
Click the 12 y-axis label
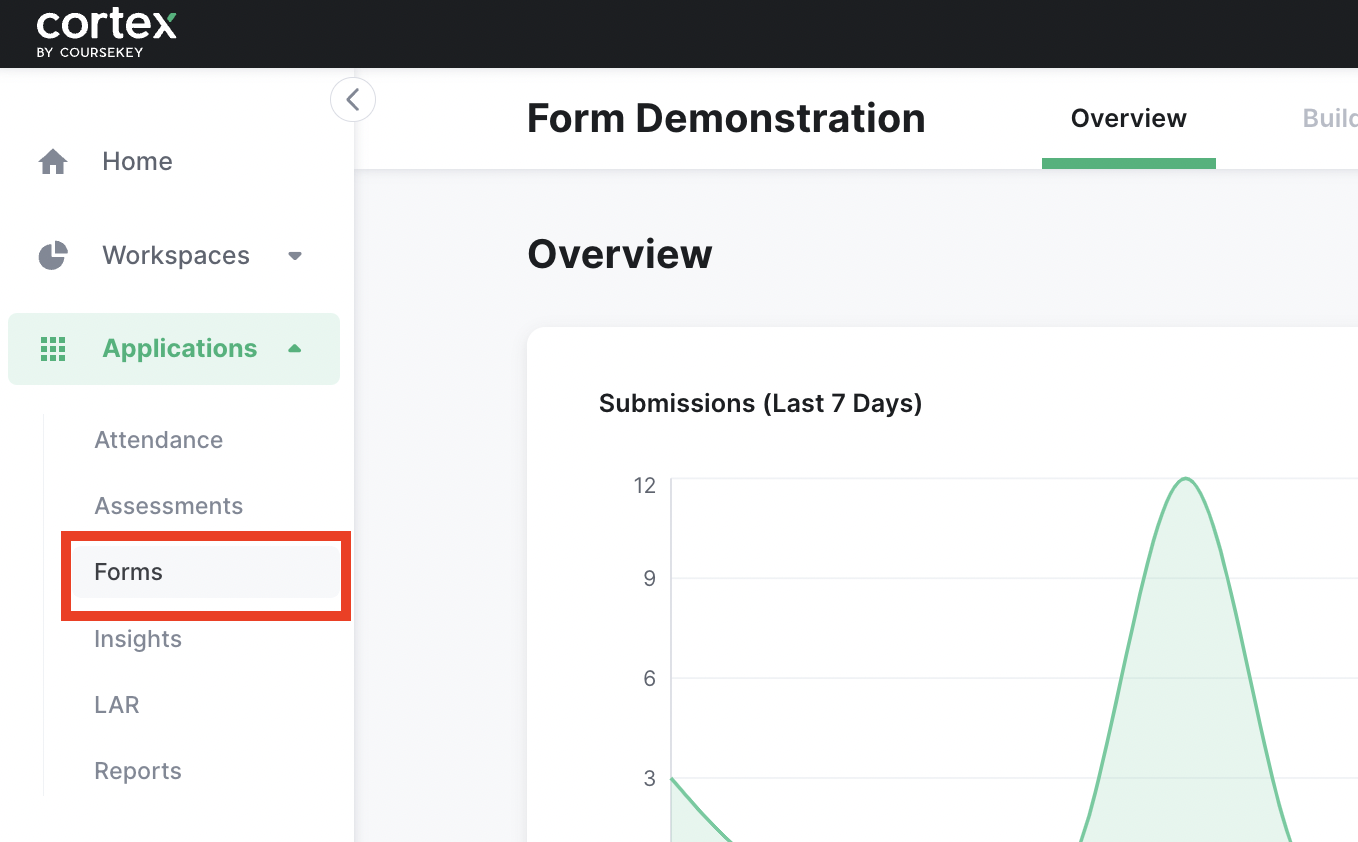click(645, 485)
